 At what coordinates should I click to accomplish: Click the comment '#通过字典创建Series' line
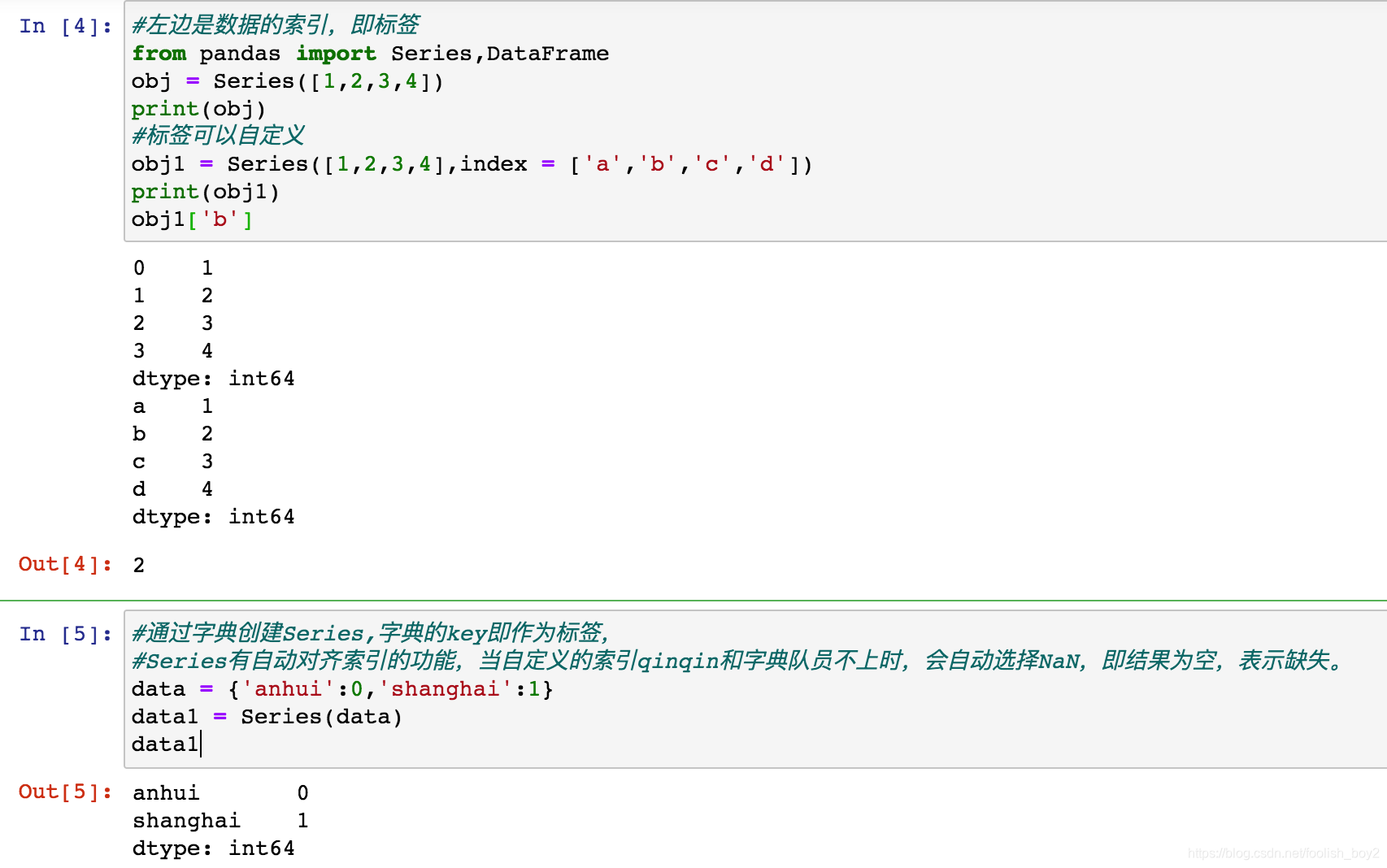coord(372,633)
